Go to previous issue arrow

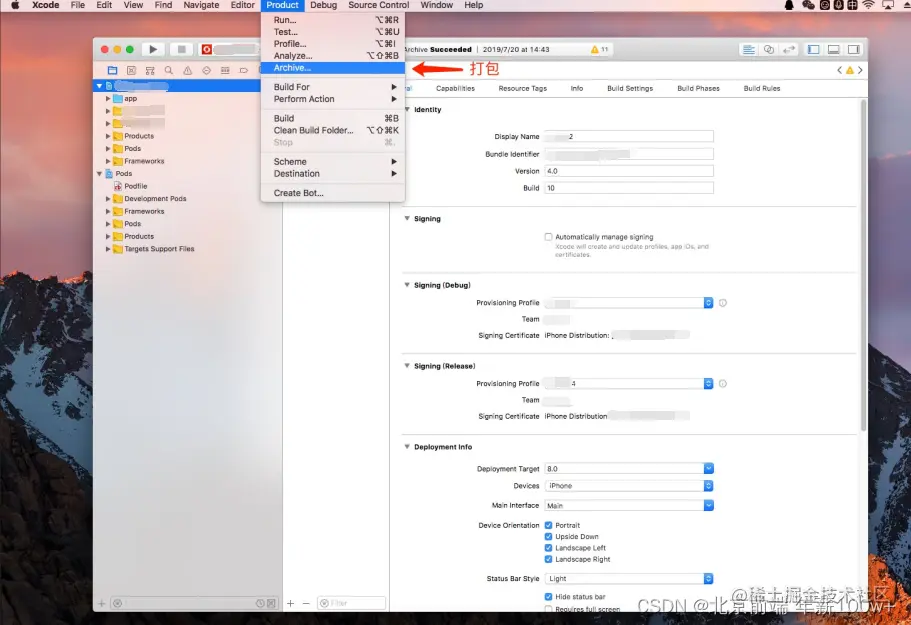point(839,70)
